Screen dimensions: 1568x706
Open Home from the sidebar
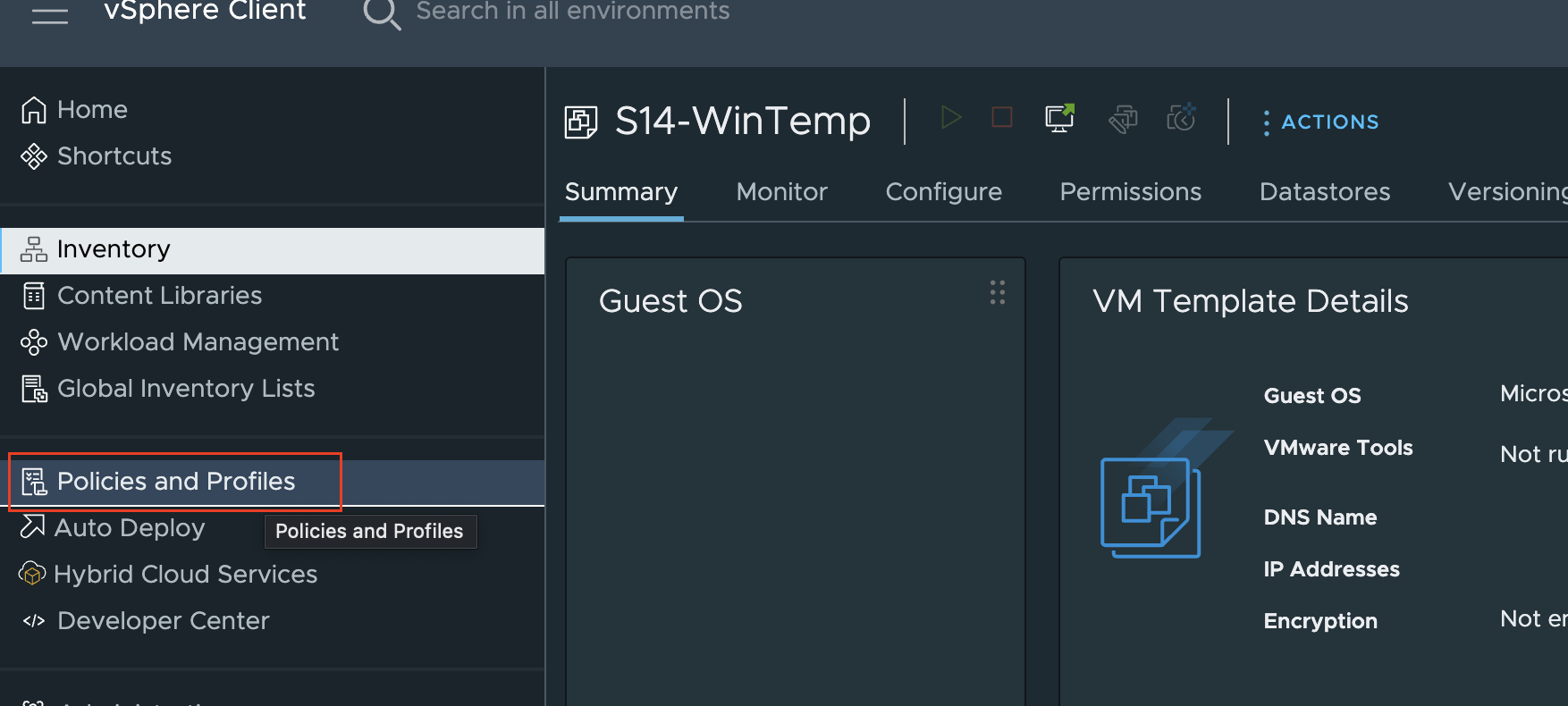[92, 110]
